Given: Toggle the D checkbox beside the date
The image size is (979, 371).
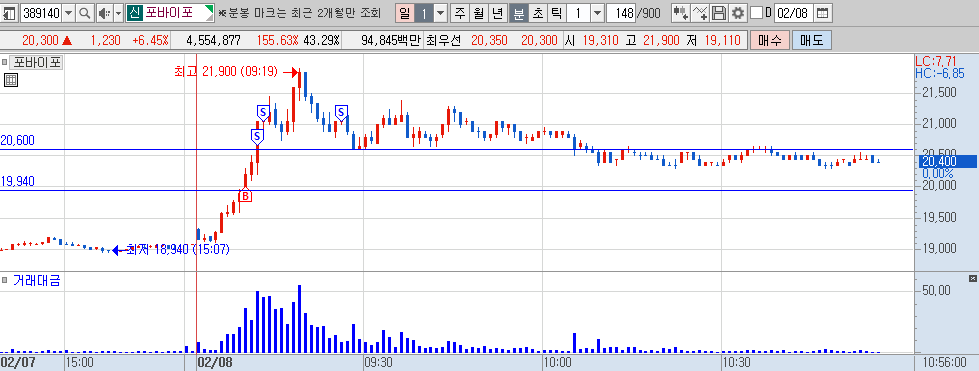Looking at the screenshot, I should pos(755,12).
